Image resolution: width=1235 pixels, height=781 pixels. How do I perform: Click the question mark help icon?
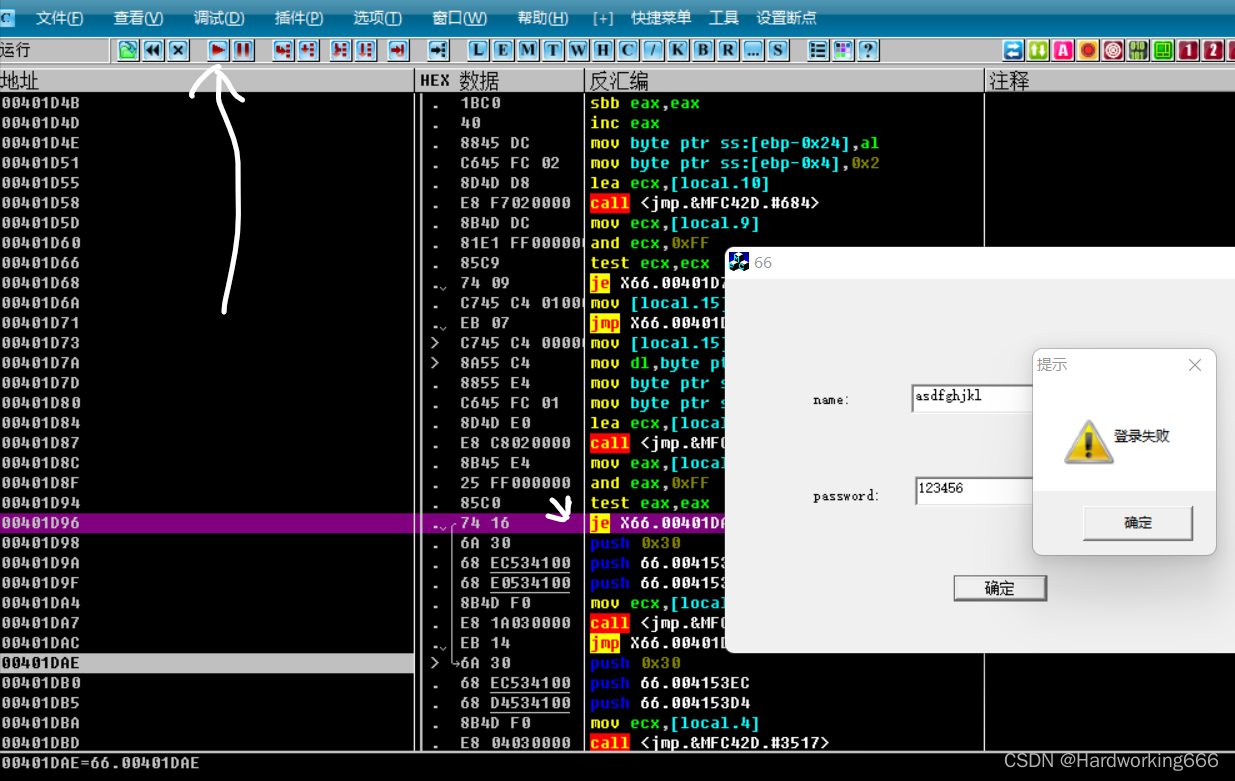point(868,50)
